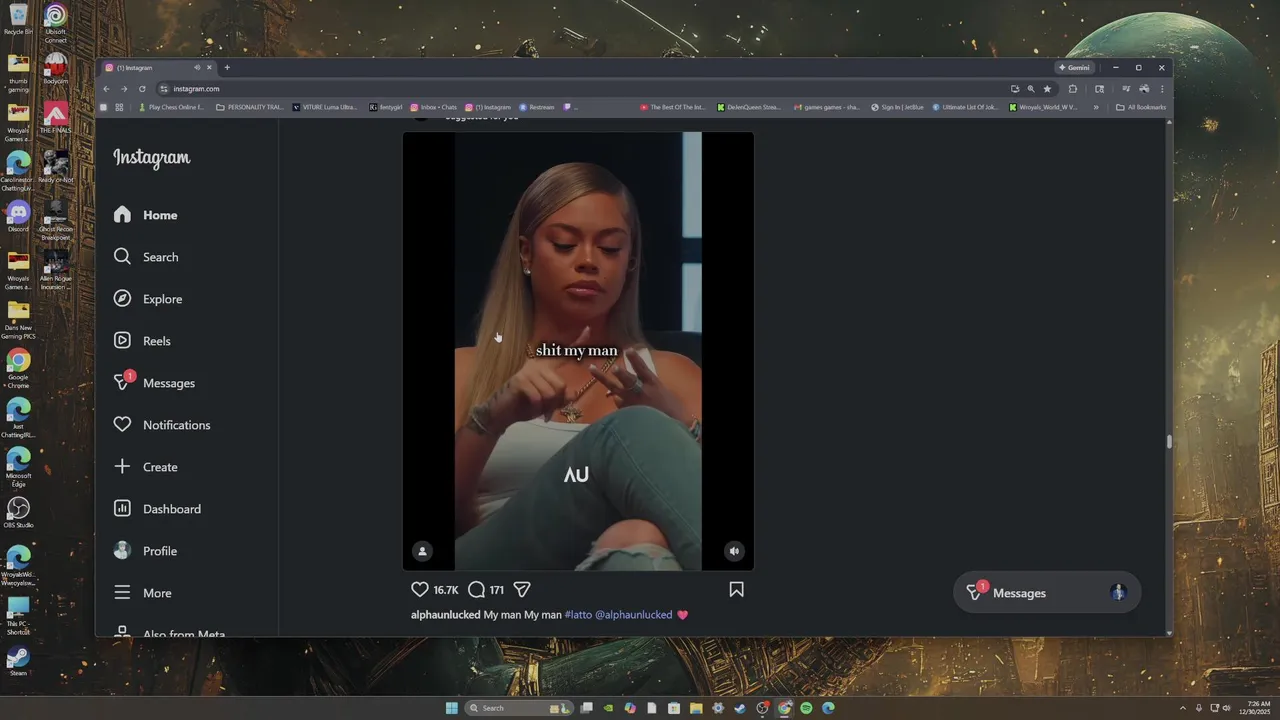1280x720 pixels.
Task: Expand the hidden bookmarks overflow chevron
Action: (1096, 107)
